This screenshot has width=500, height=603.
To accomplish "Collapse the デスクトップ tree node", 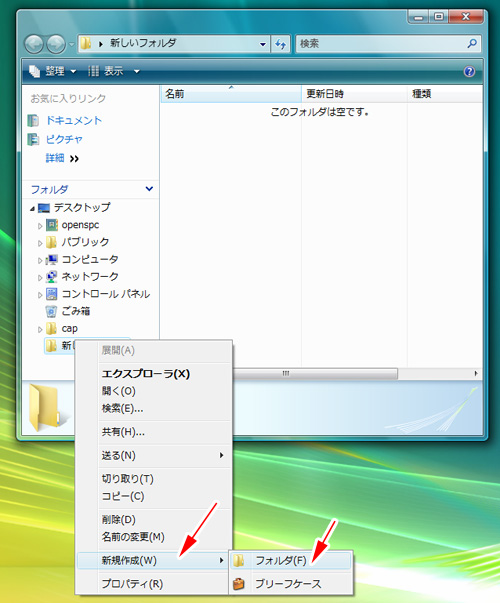I will tap(33, 209).
